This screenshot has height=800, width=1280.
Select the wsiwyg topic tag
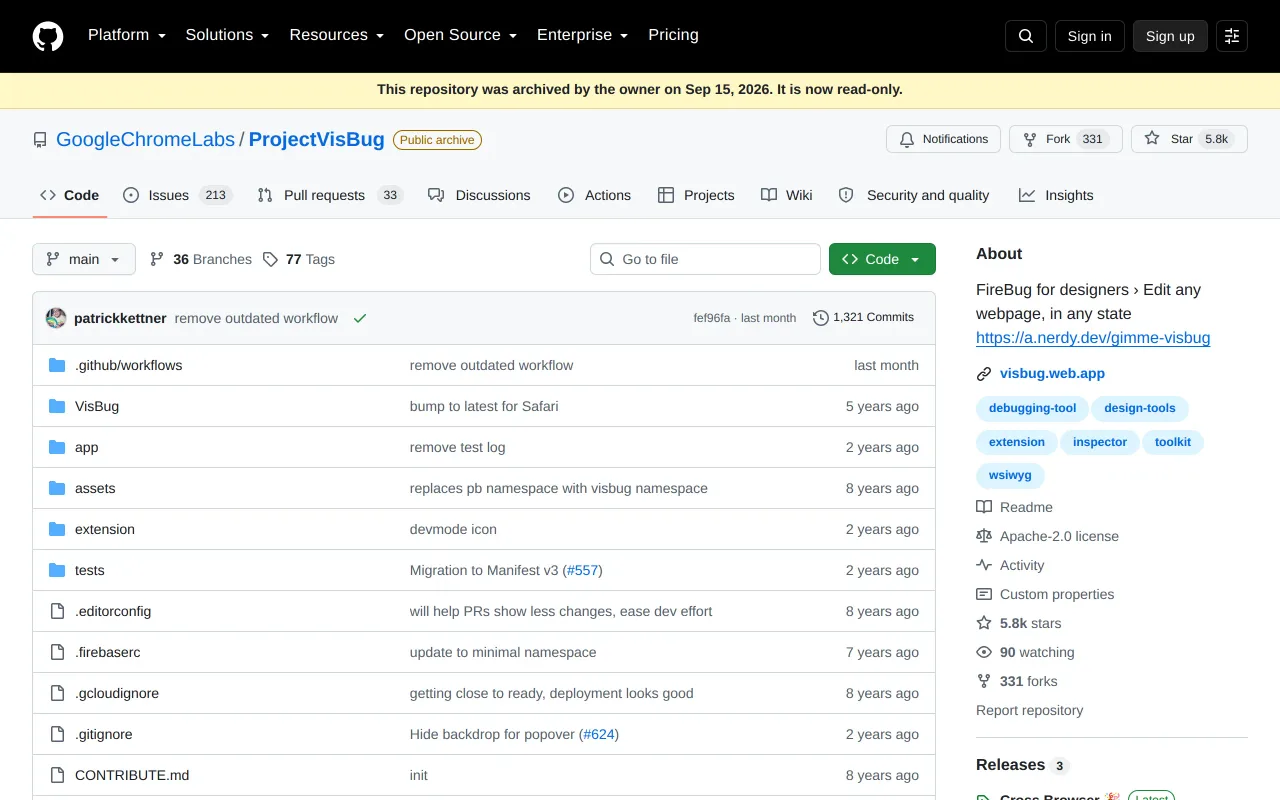coord(1010,476)
